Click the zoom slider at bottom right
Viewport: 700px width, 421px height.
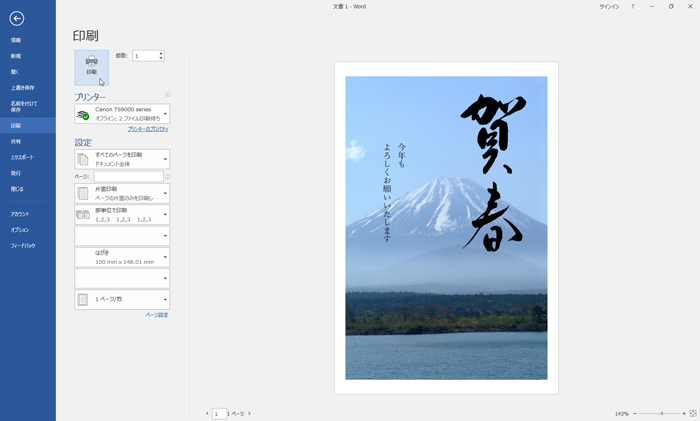tap(660, 413)
